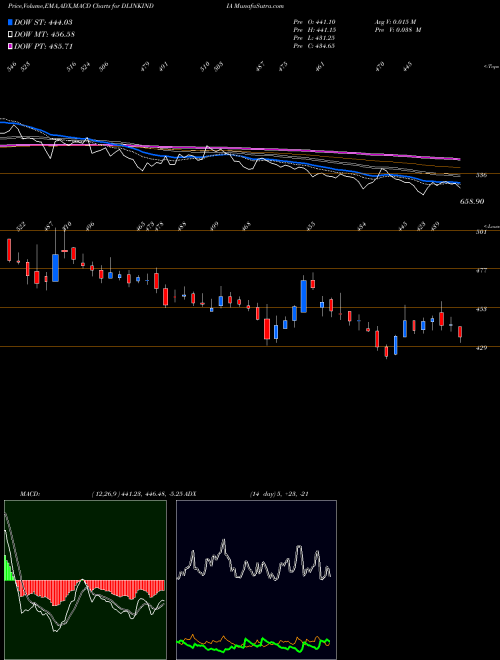Viewport: 500px width, 660px height.
Task: Click the <Tops label at right edge
Action: pos(491,67)
